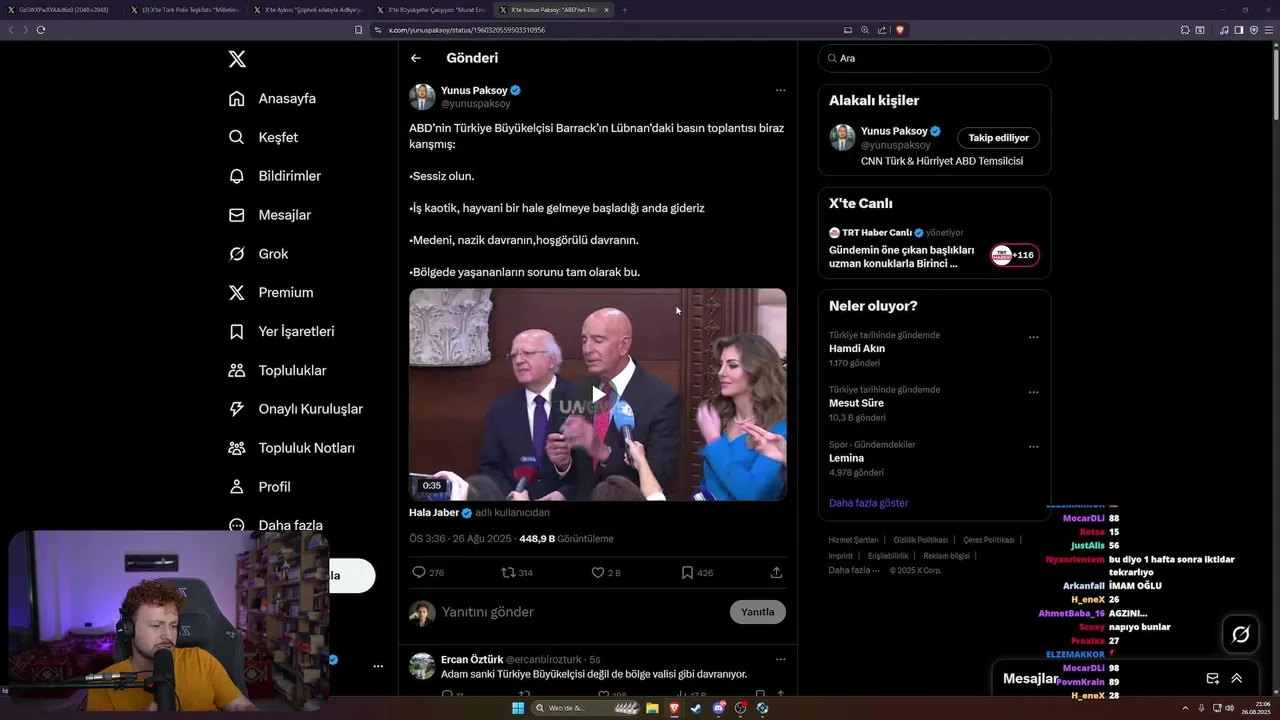Open a new browser tab with plus
Screen dimensions: 1280x720
(625, 10)
